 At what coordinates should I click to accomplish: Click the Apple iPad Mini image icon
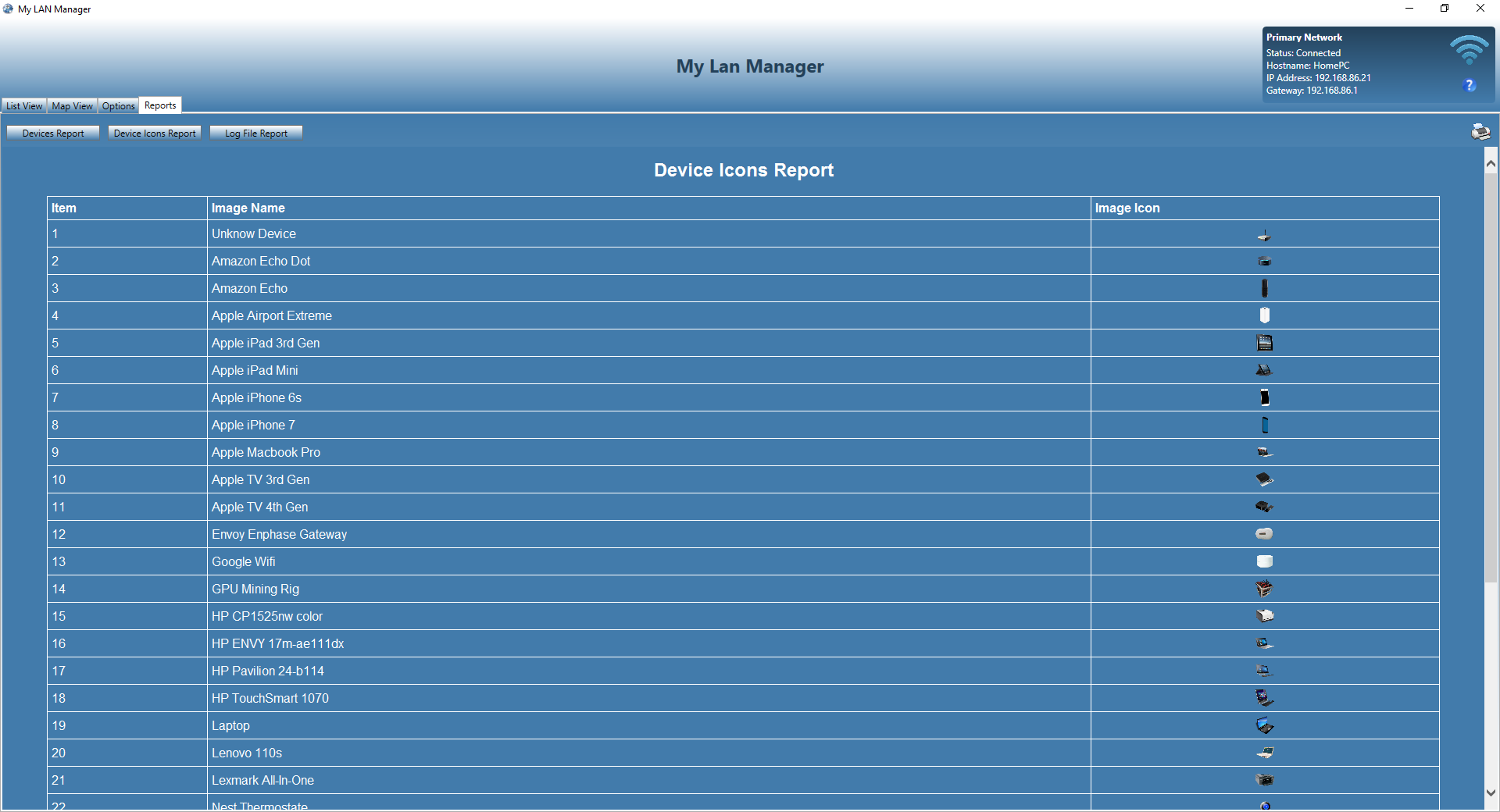[x=1264, y=370]
